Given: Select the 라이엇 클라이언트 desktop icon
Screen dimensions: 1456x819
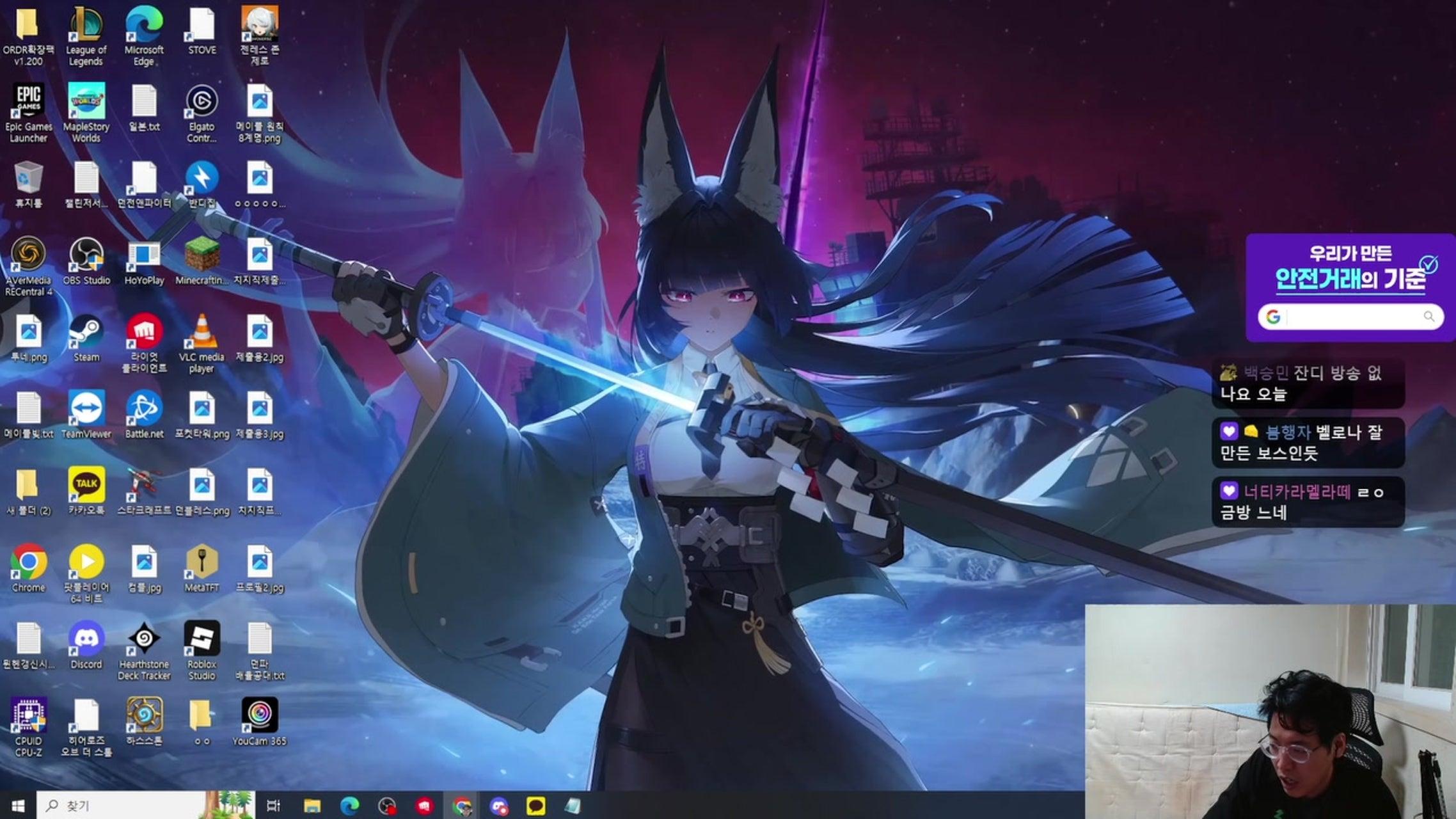Looking at the screenshot, I should [x=144, y=343].
